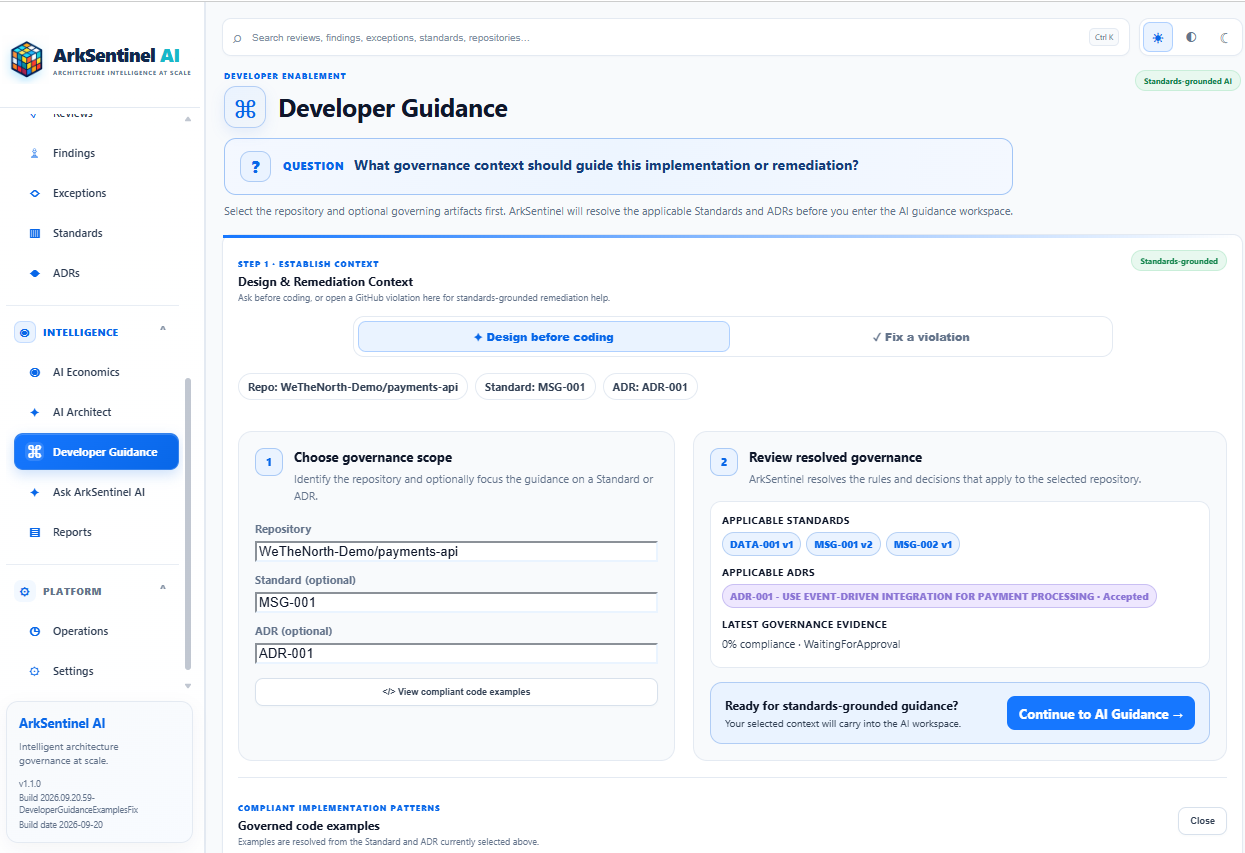1245x853 pixels.
Task: Click the AI Economics sidebar icon
Action: click(34, 372)
